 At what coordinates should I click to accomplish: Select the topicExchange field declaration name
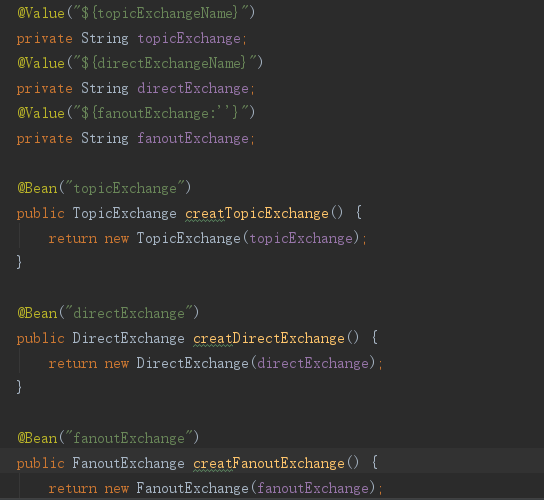point(189,39)
